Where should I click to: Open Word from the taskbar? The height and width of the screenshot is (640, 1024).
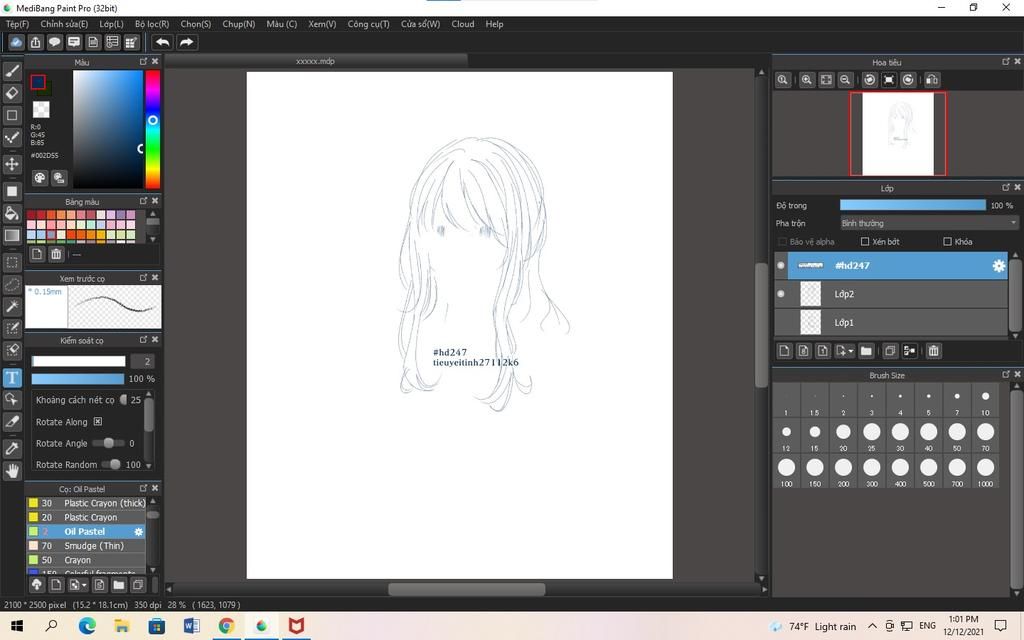[191, 626]
